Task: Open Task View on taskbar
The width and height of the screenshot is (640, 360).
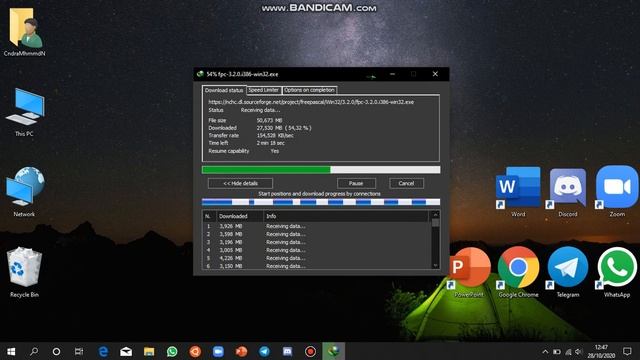Action: (79, 351)
